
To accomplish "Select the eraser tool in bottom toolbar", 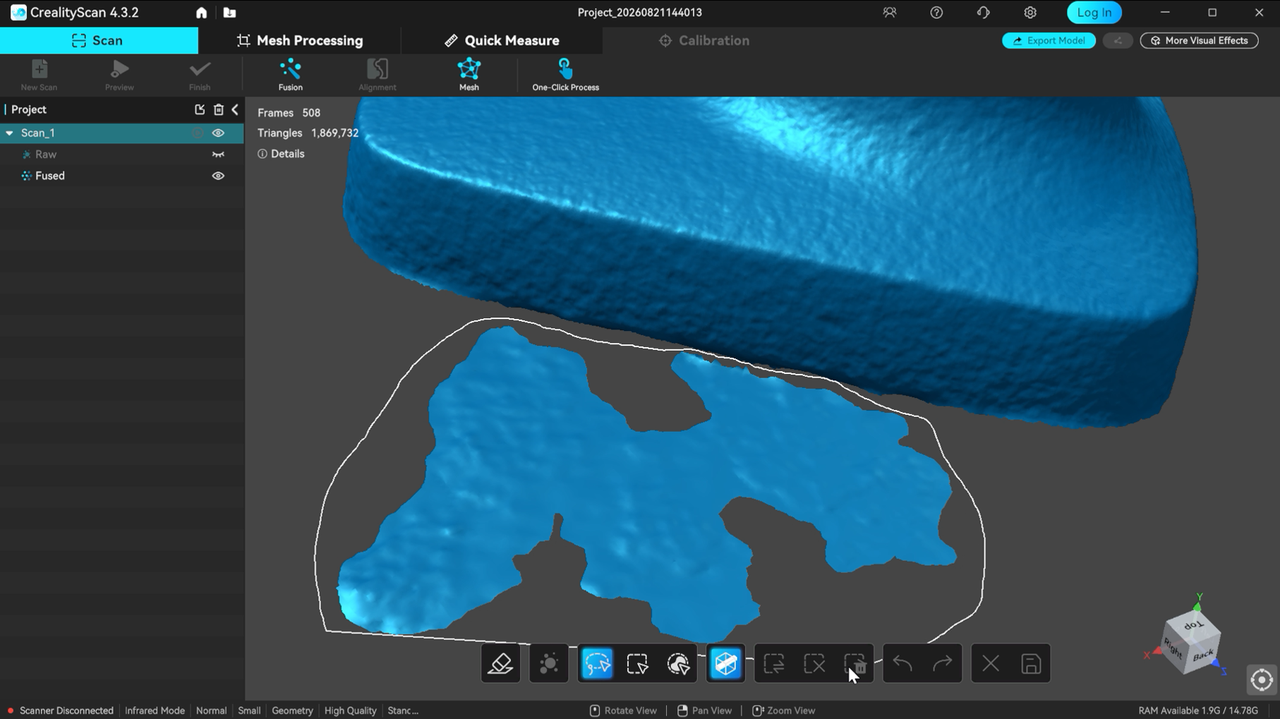I will pyautogui.click(x=501, y=663).
